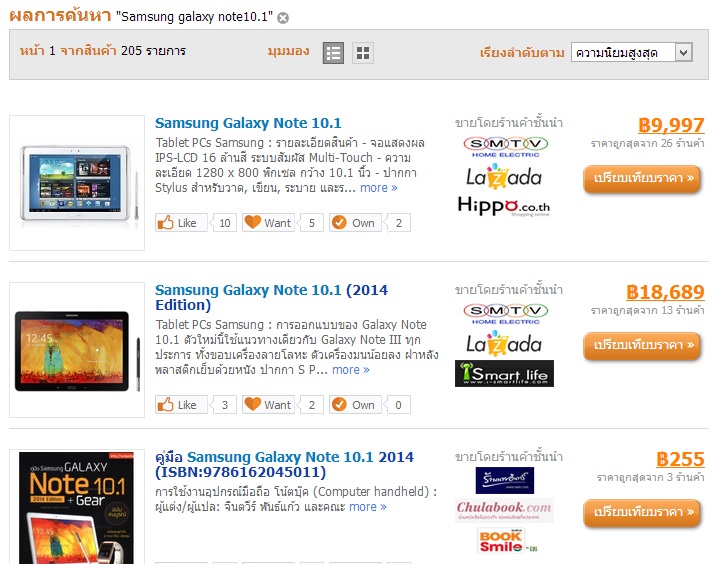Switch to list view layout
The image size is (716, 564).
[333, 53]
